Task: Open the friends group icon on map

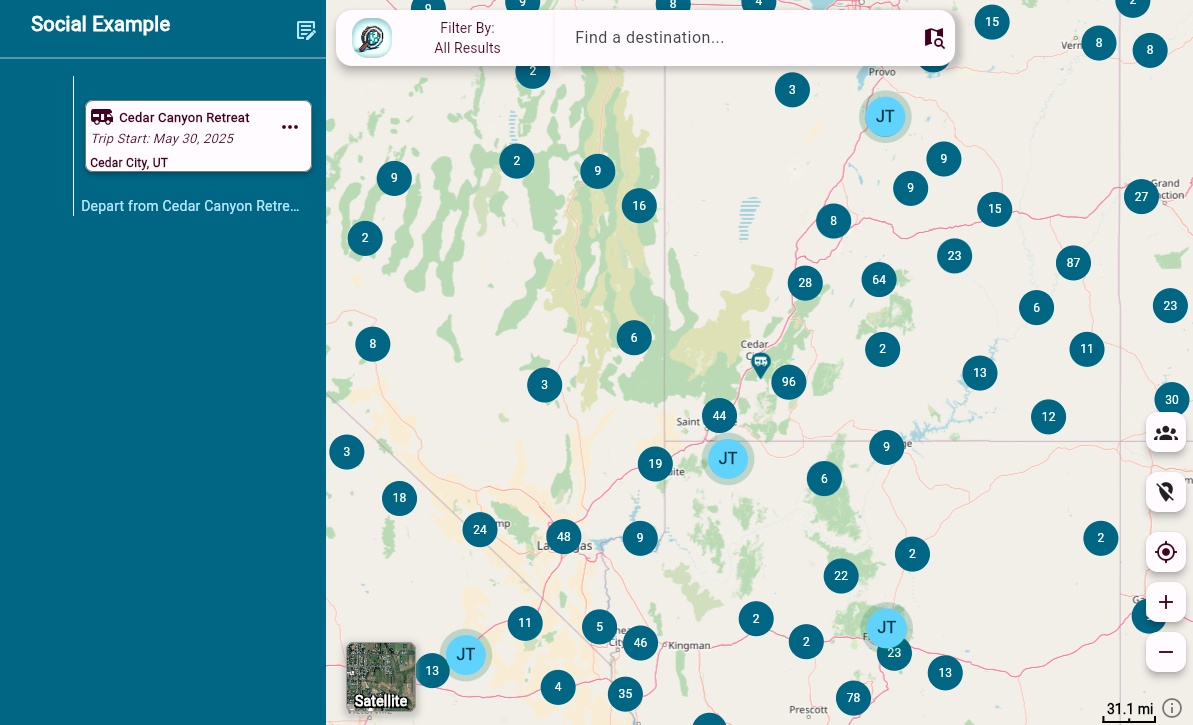Action: coord(1166,433)
